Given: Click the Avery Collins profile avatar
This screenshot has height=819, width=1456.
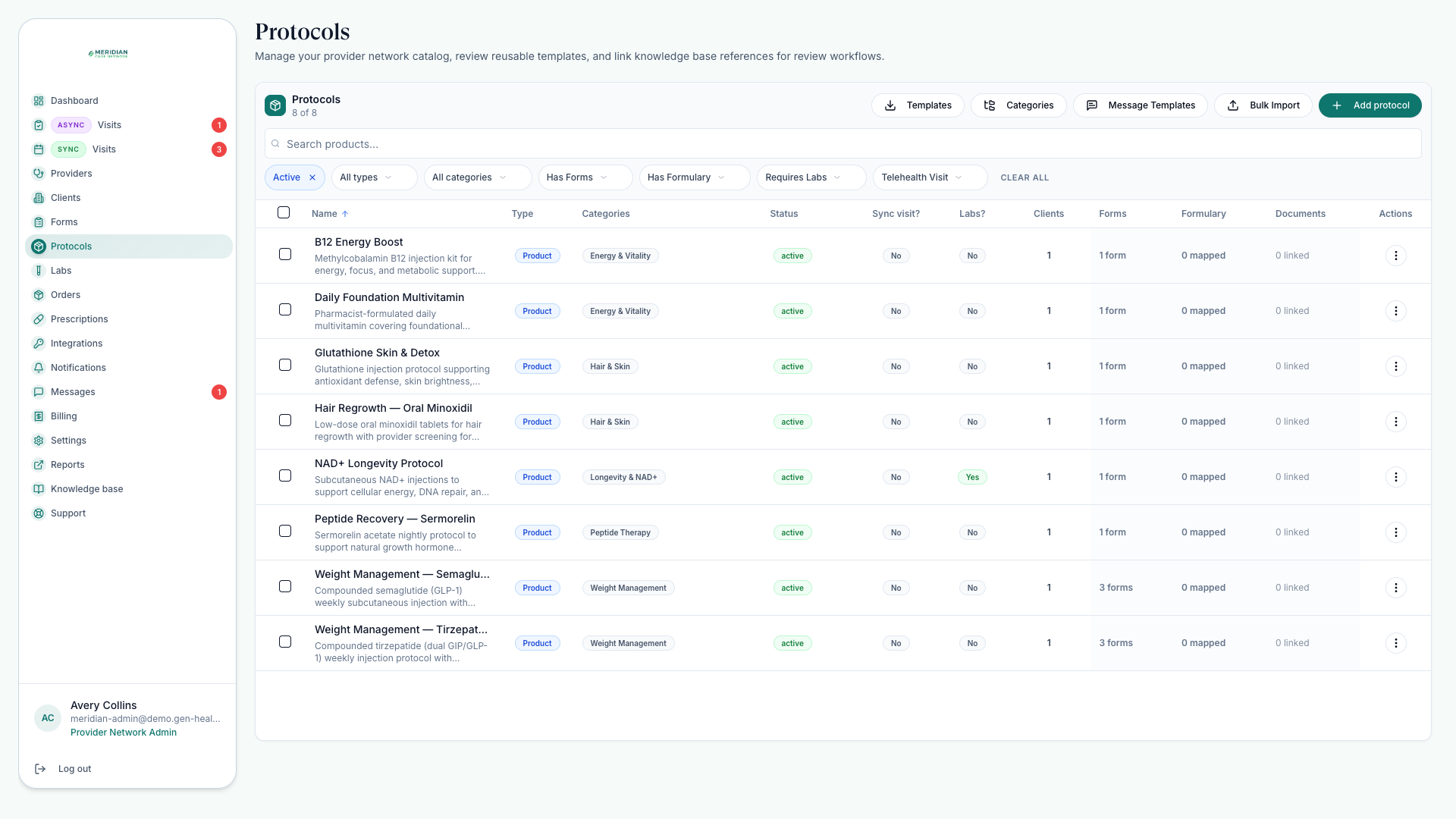Looking at the screenshot, I should click(48, 718).
